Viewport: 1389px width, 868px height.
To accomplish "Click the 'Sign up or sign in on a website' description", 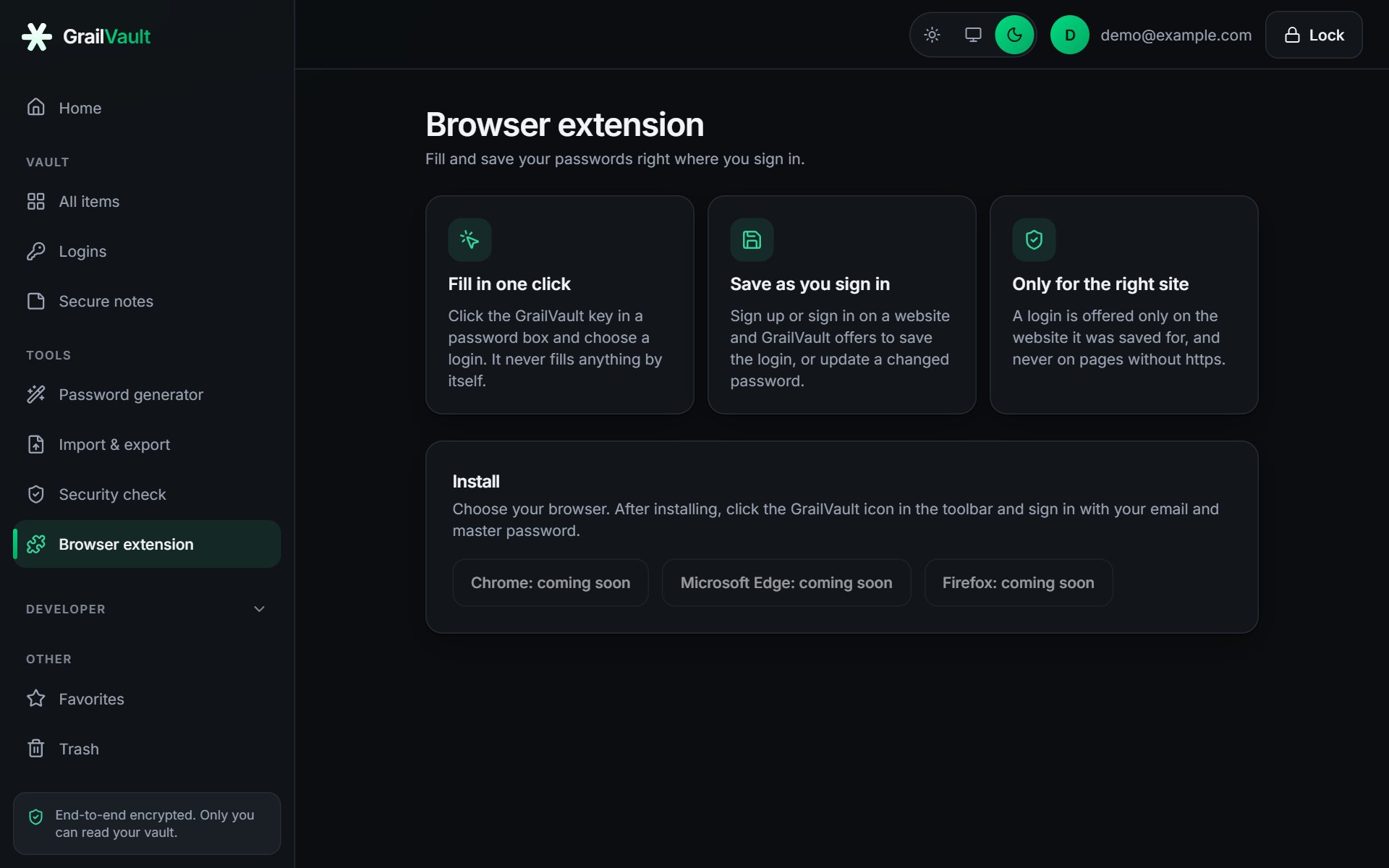I will (839, 348).
